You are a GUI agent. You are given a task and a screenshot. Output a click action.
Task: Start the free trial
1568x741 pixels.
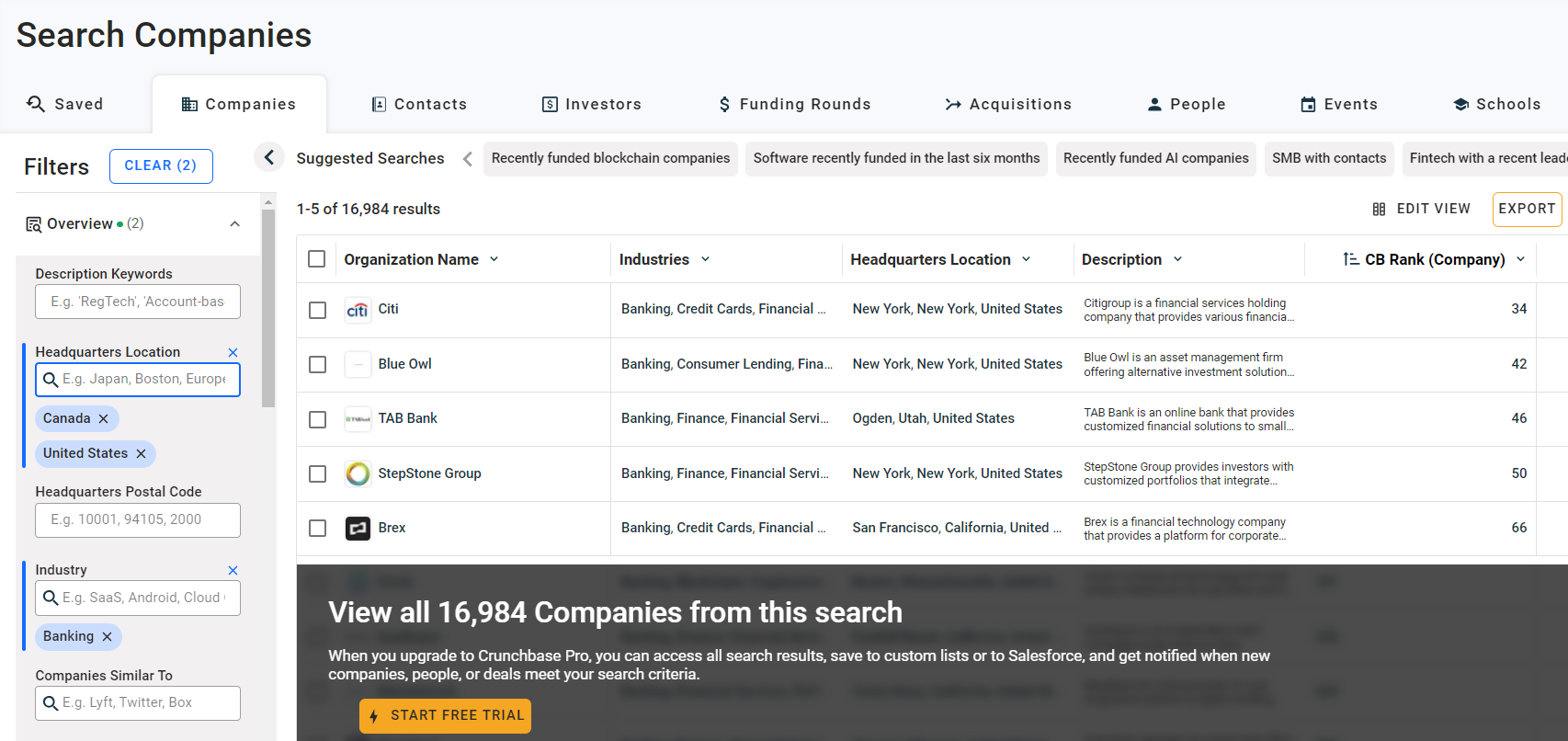[445, 715]
